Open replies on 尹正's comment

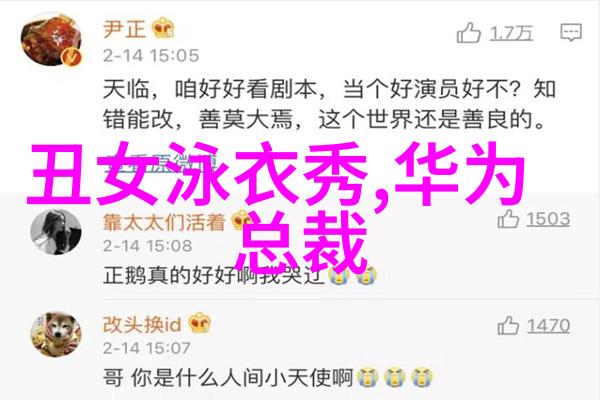click(571, 33)
